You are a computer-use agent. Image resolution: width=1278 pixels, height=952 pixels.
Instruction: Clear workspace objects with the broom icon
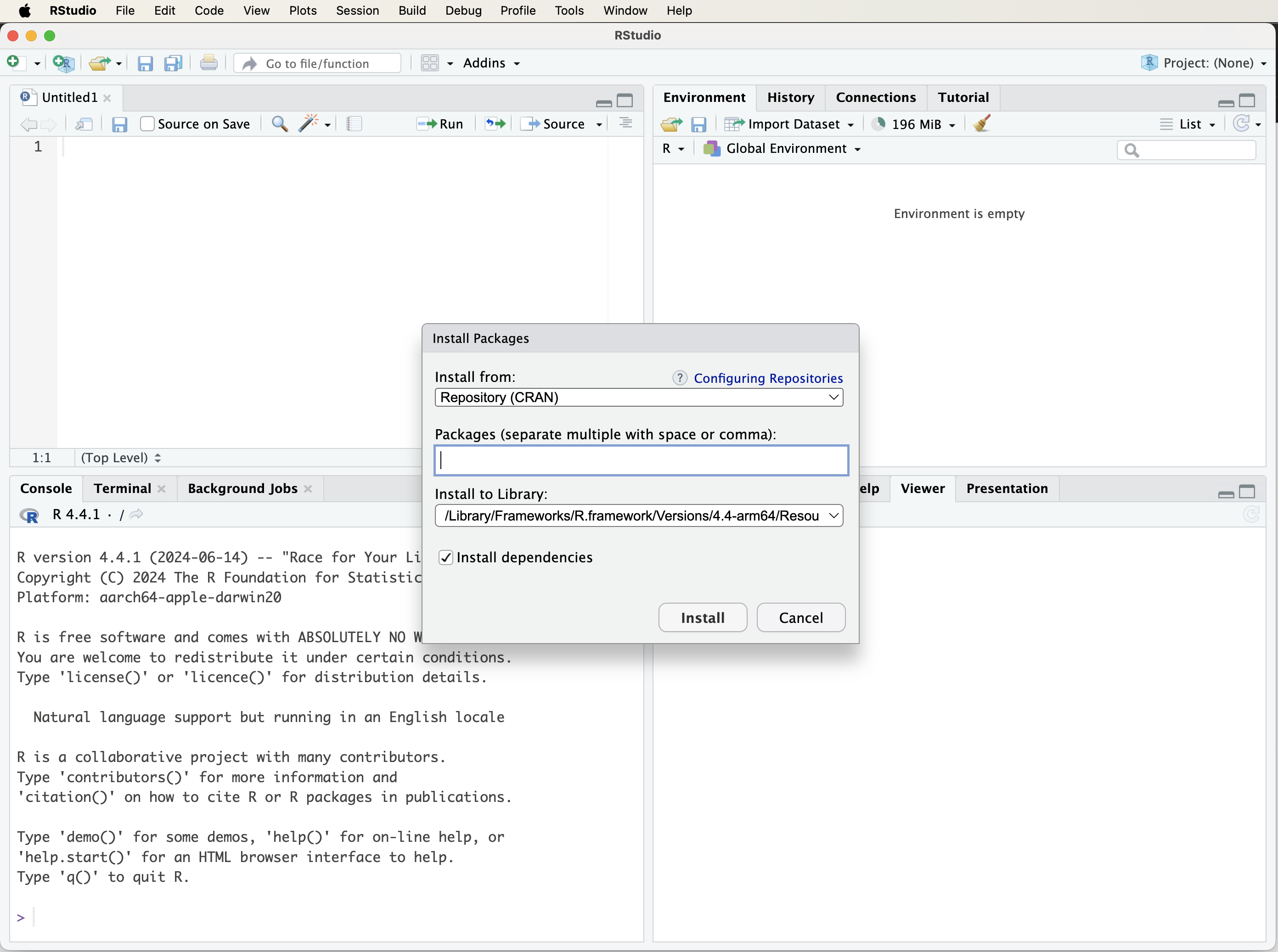(x=981, y=123)
